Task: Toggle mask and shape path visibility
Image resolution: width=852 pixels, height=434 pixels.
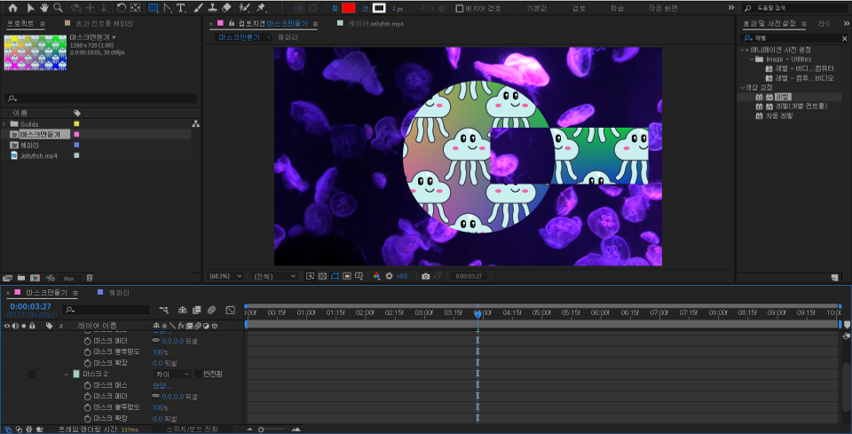Action: coord(335,276)
